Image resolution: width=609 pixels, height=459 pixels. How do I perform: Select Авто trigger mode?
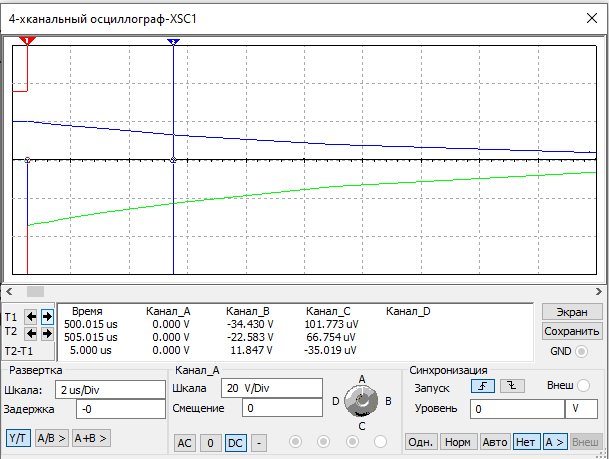(495, 442)
